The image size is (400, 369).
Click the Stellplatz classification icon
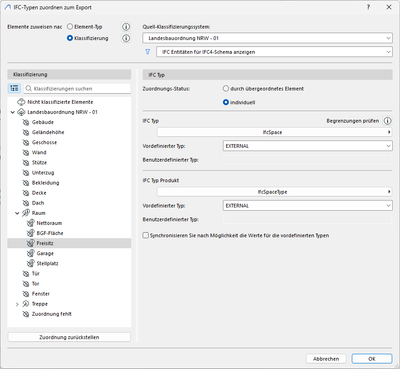tap(31, 263)
